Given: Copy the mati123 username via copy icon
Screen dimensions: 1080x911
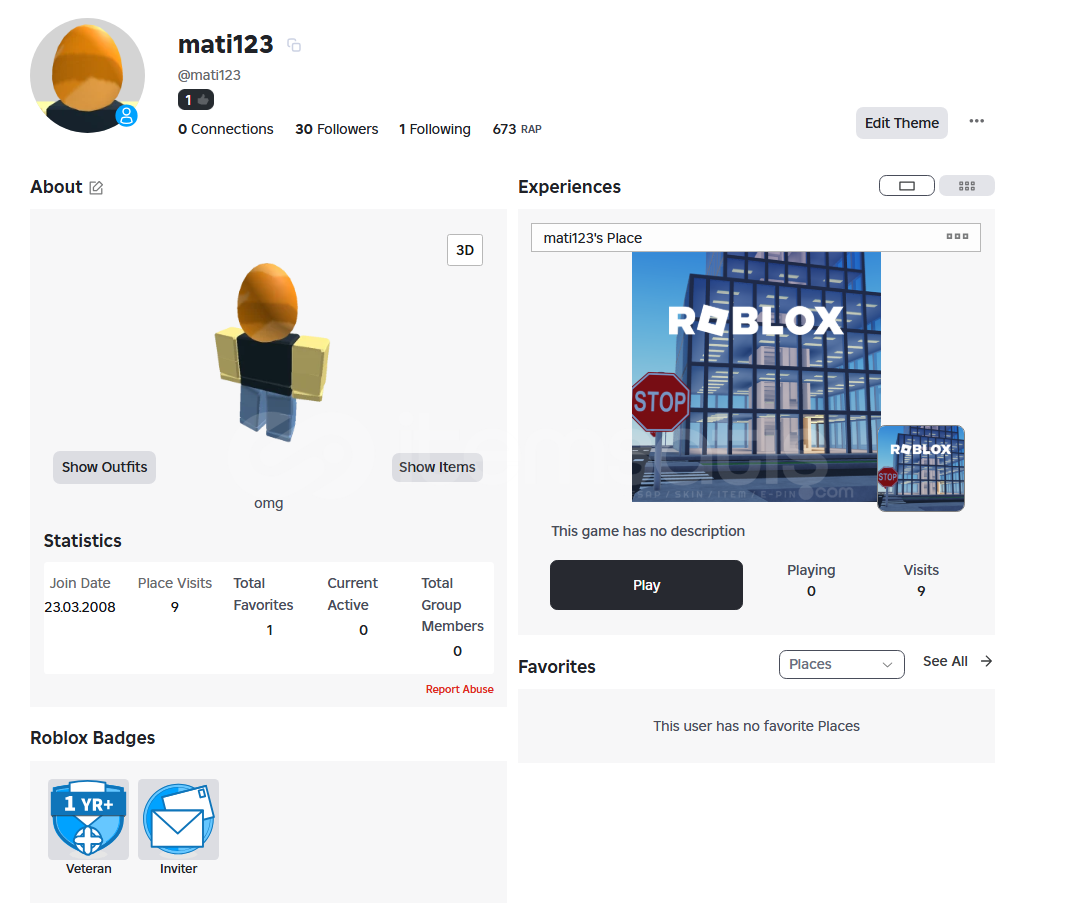Looking at the screenshot, I should tap(294, 45).
